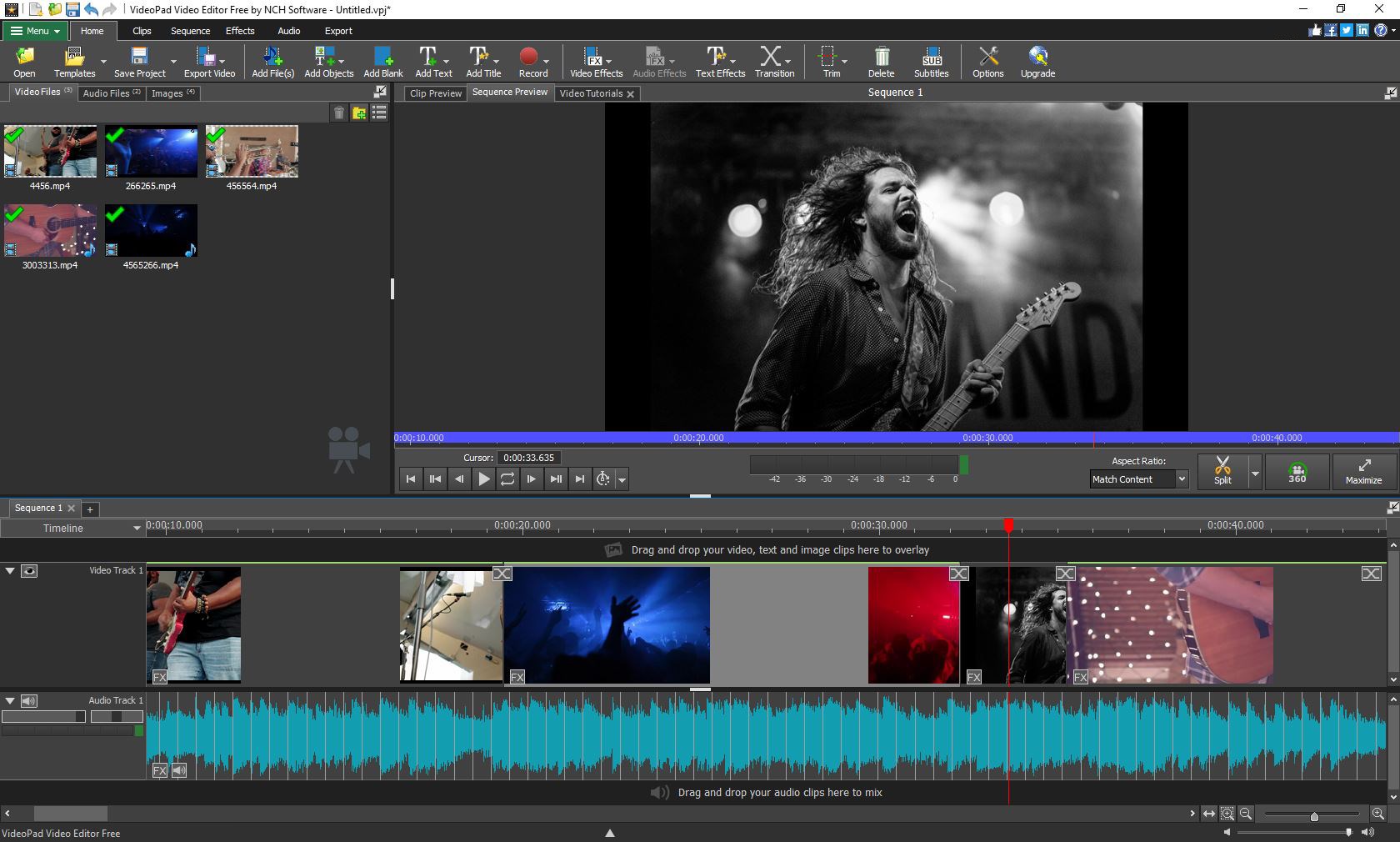The image size is (1400, 842).
Task: Toggle the camera icon on Video Track 1
Action: tap(30, 571)
